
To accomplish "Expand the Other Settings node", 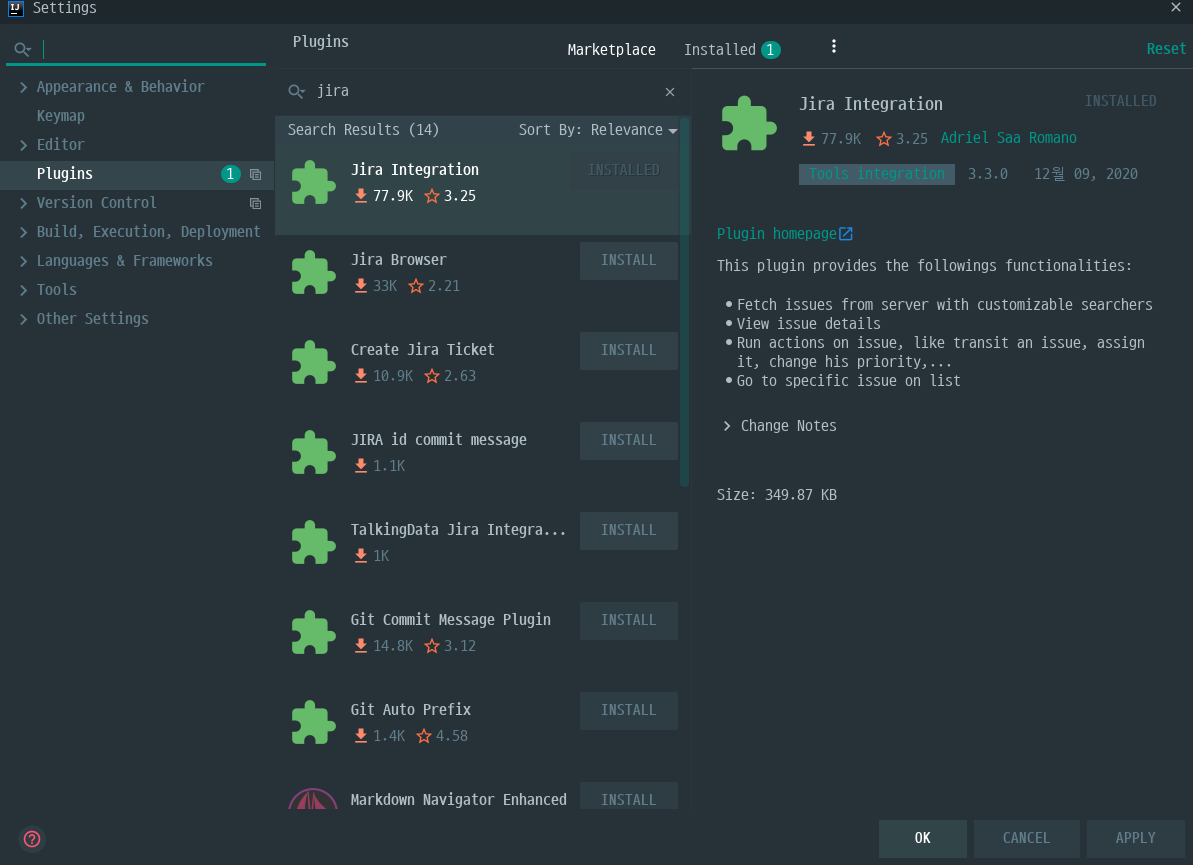I will pos(24,319).
